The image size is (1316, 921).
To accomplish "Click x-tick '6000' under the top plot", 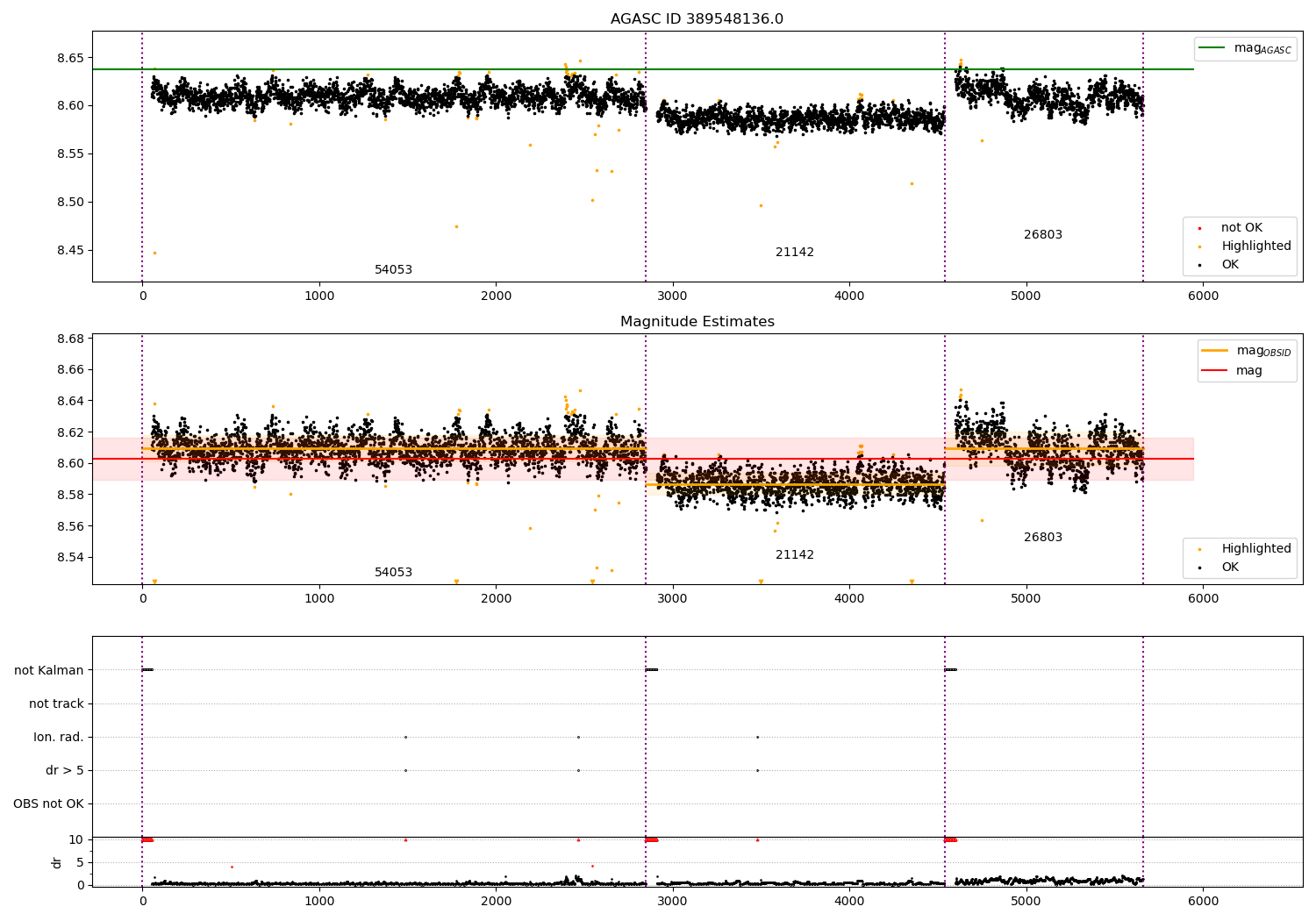I will point(1203,296).
